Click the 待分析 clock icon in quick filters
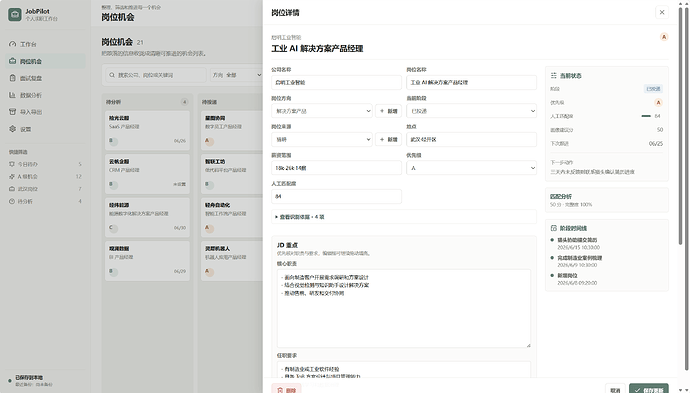The width and height of the screenshot is (690, 393). click(12, 201)
